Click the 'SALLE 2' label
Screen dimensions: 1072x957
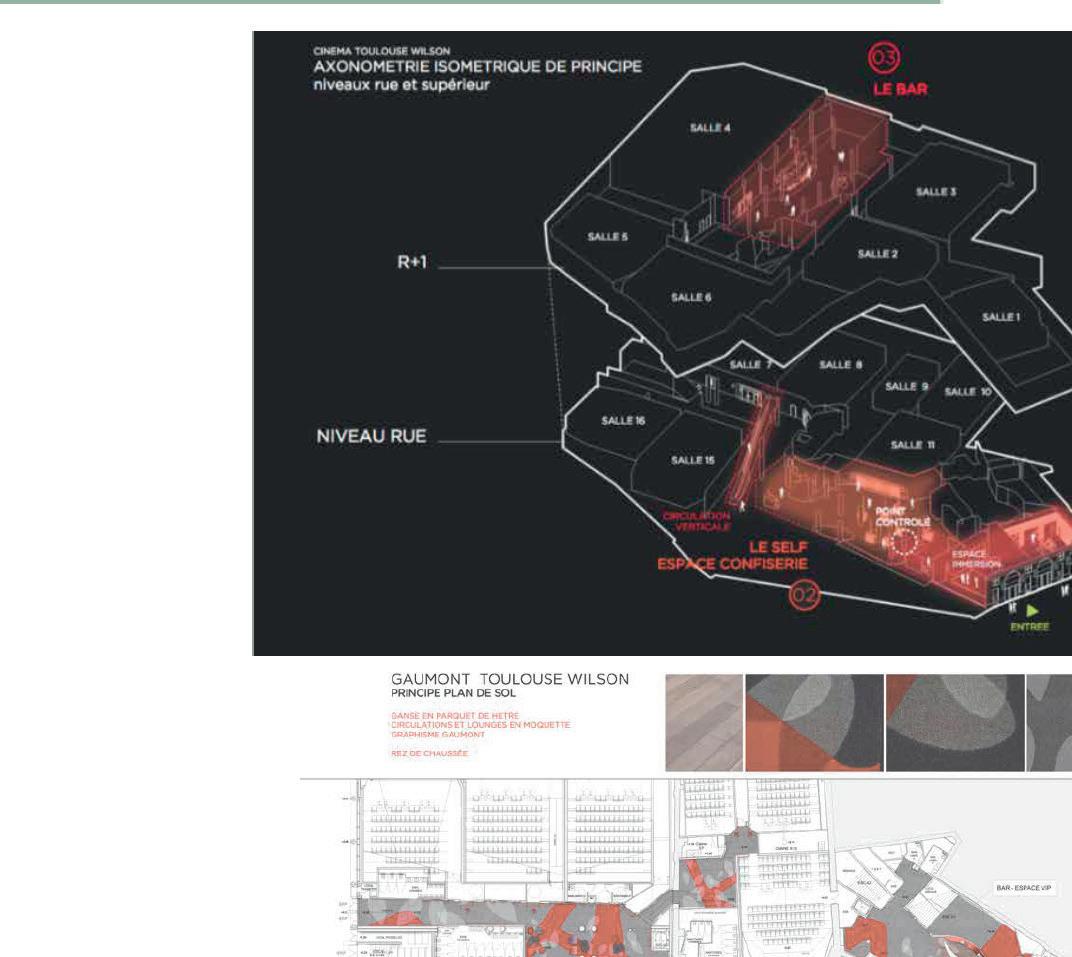[x=878, y=254]
